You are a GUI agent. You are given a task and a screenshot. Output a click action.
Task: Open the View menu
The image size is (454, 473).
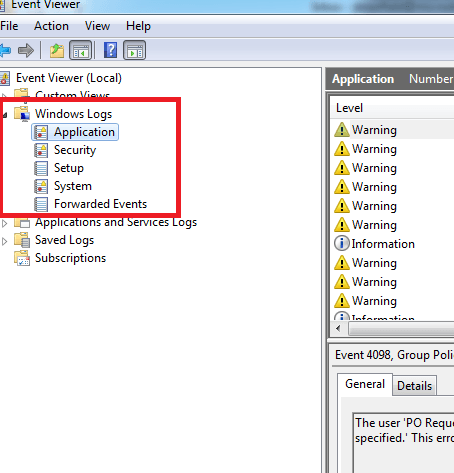[97, 26]
